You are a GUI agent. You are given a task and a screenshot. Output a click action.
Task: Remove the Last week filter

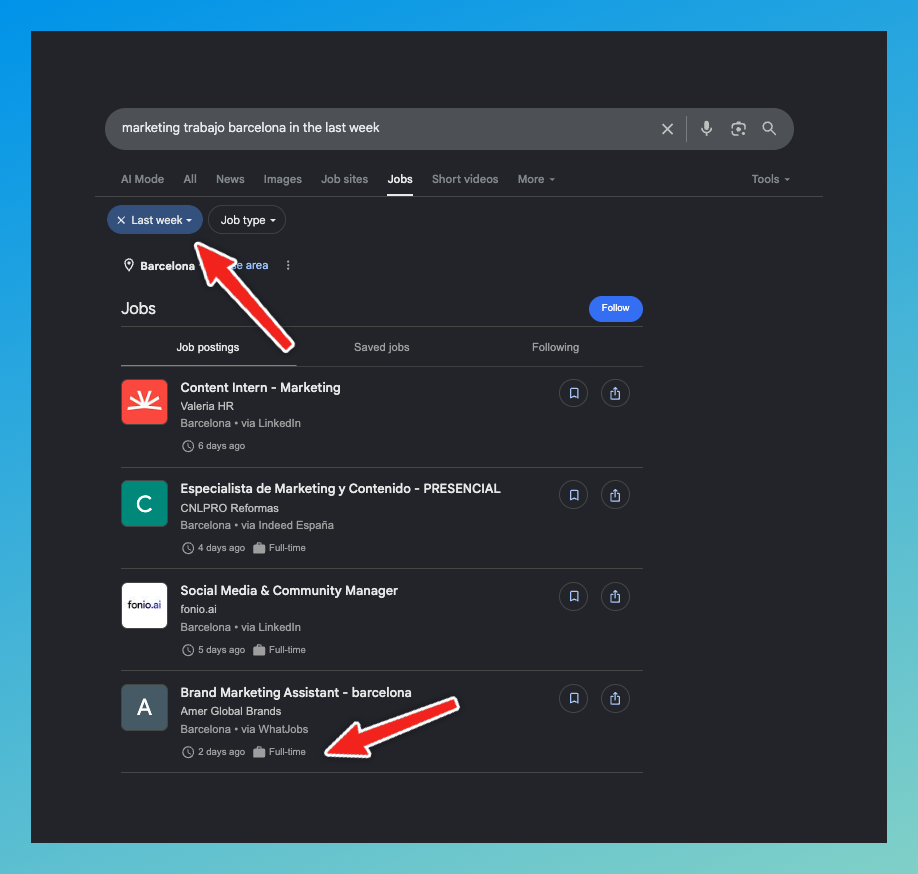click(121, 220)
